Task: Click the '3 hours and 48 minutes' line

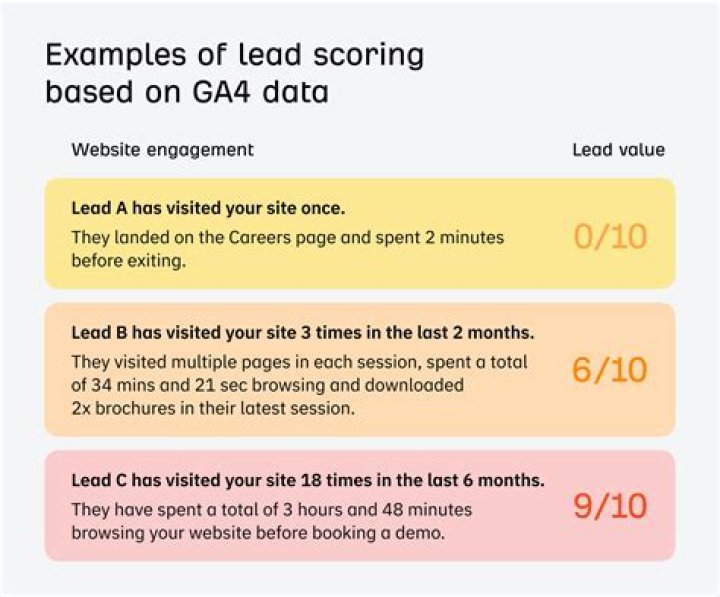Action: [271, 509]
